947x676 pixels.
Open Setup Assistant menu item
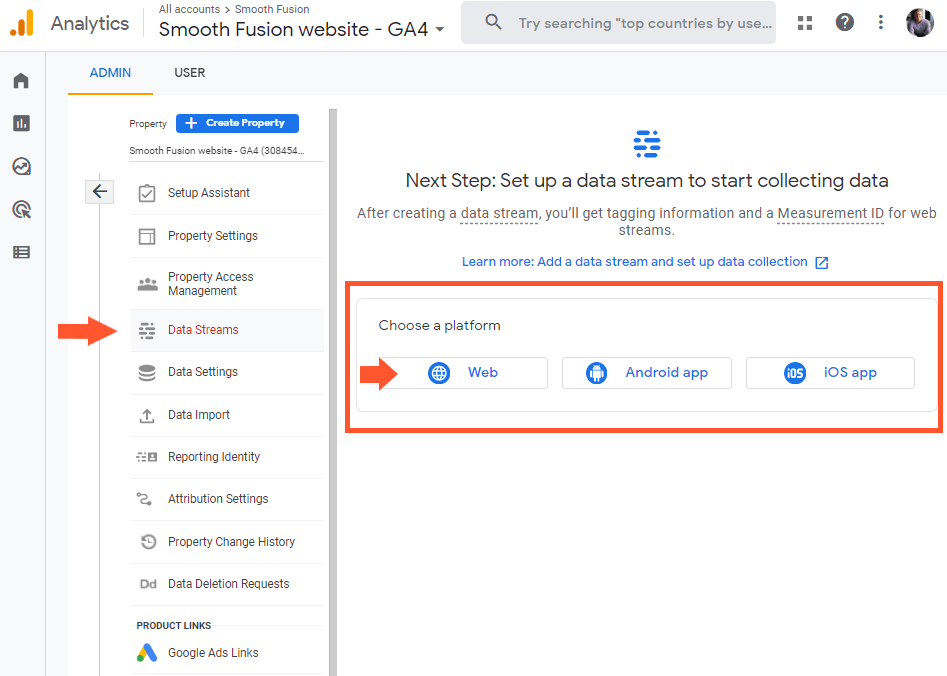227,193
